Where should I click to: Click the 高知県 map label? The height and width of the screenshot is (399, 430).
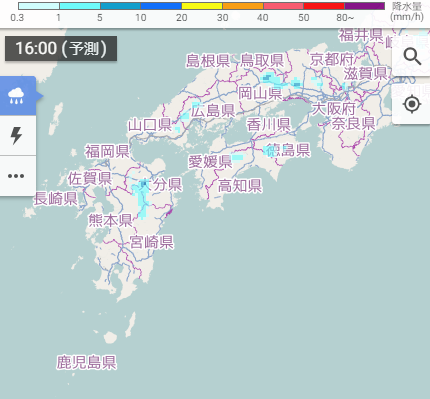click(x=240, y=186)
